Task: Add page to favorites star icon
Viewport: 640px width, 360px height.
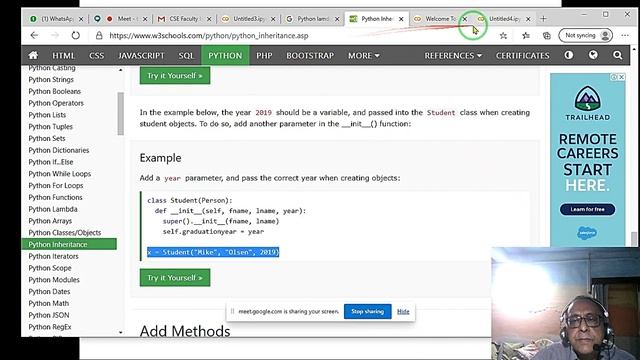Action: [x=503, y=36]
